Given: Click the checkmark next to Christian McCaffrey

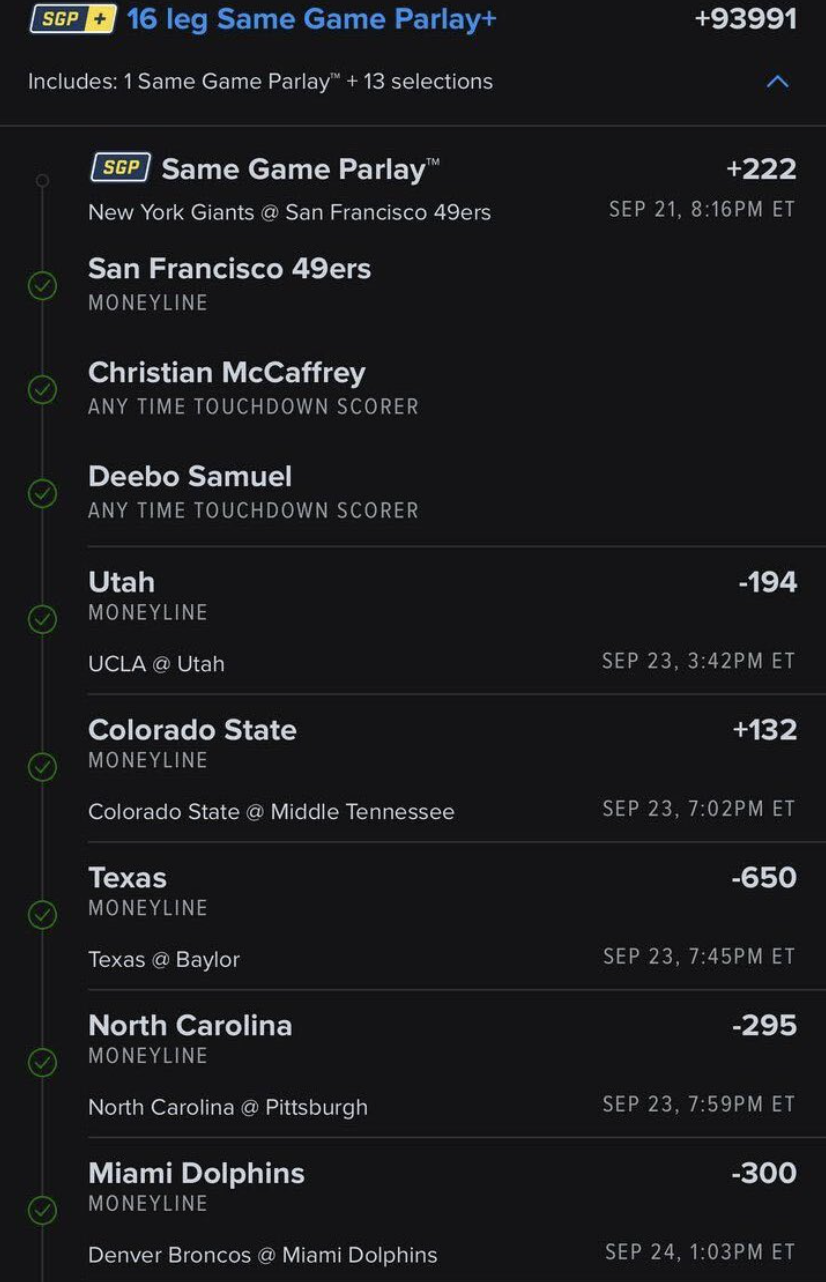Looking at the screenshot, I should coord(42,389).
